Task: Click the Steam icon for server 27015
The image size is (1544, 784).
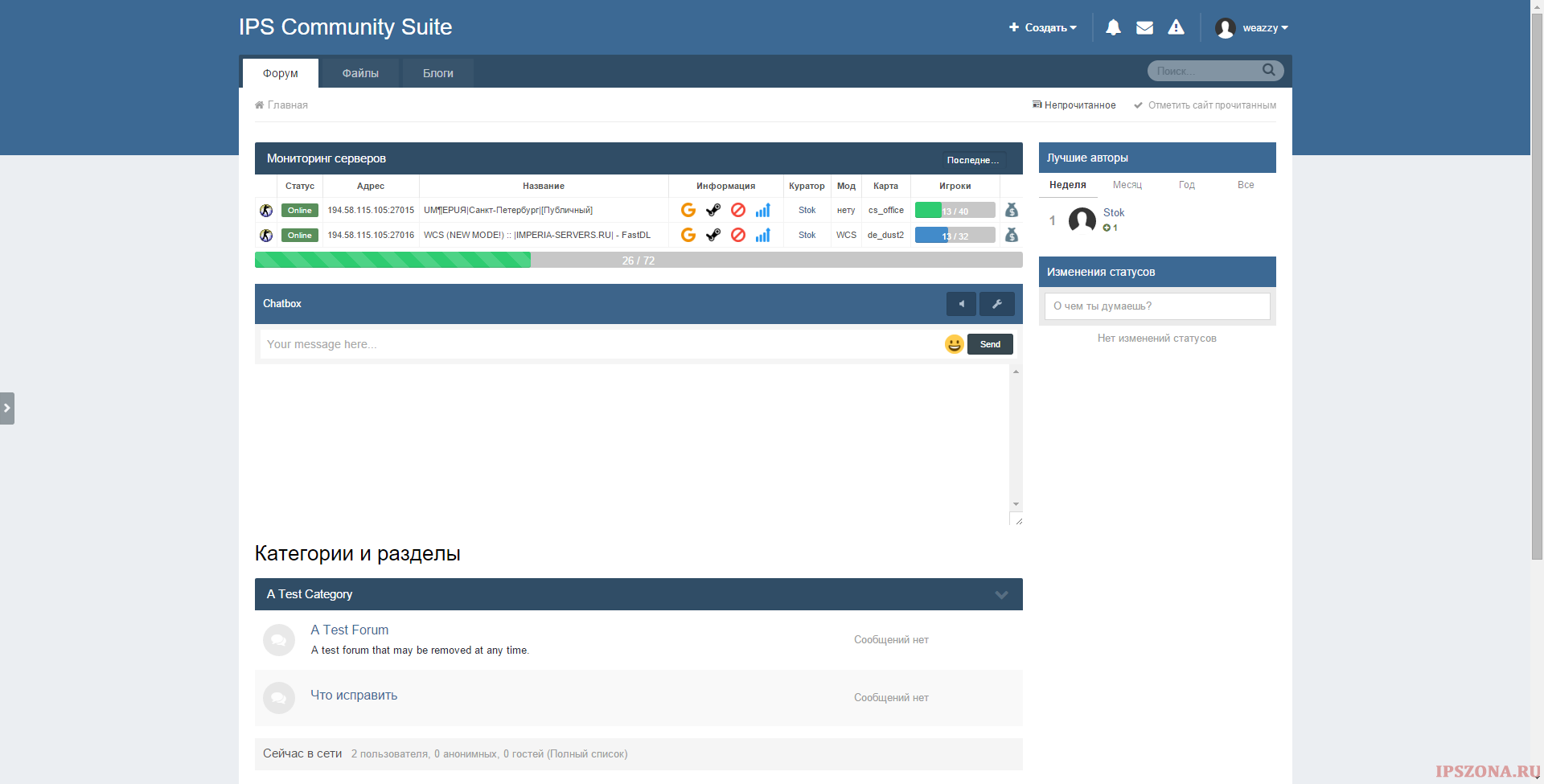Action: pyautogui.click(x=713, y=210)
